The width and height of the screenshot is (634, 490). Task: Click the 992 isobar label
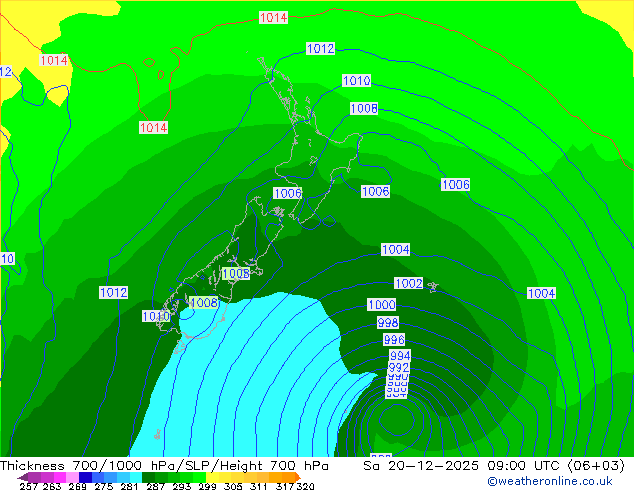(399, 368)
